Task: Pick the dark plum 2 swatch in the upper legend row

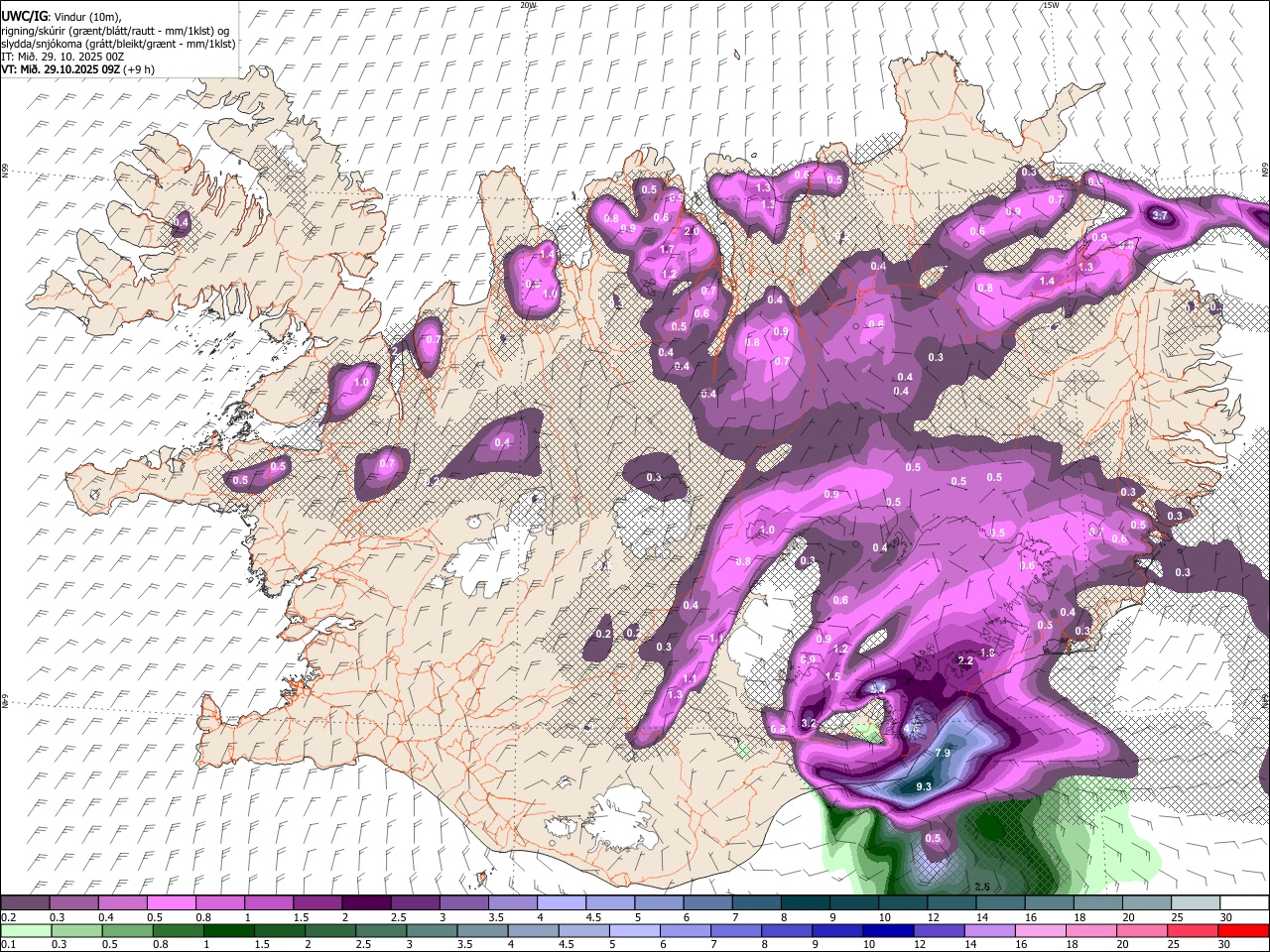Action: point(366,903)
